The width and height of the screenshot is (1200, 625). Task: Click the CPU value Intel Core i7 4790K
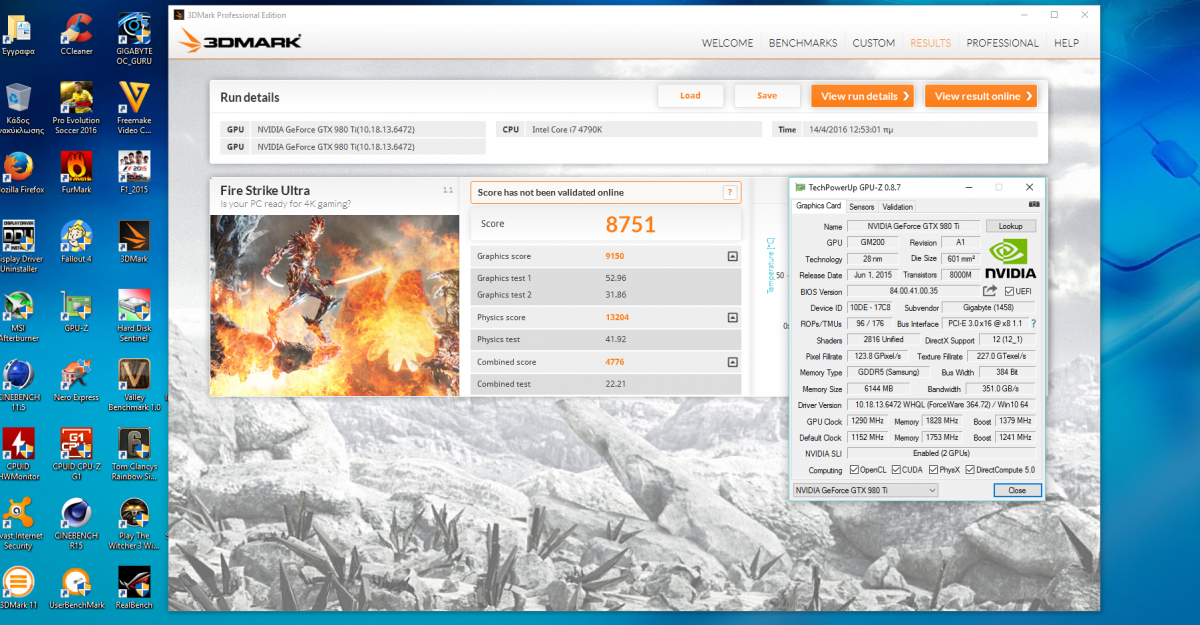coord(565,129)
